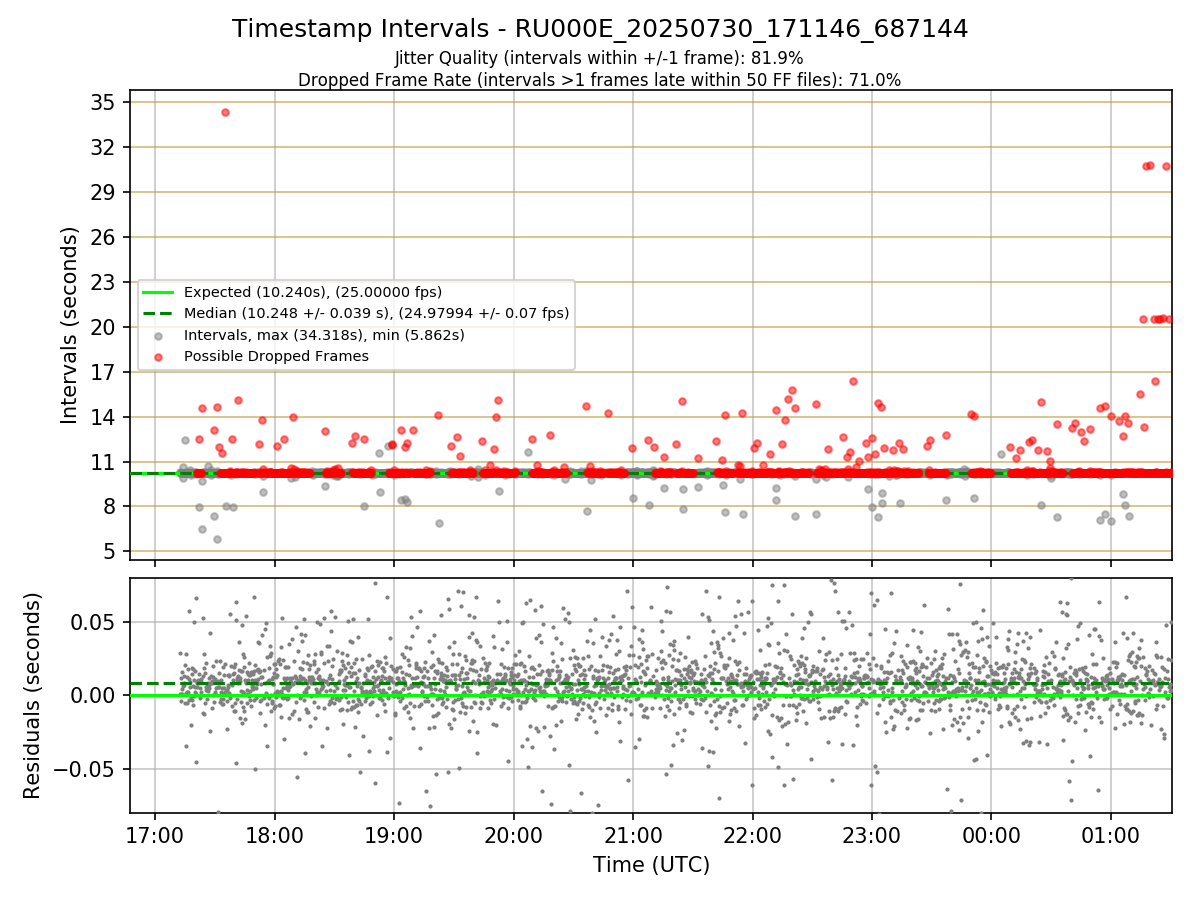Click the "Residuals (seconds)" y-axis label
Screen dimensions: 1200x900
pos(32,695)
